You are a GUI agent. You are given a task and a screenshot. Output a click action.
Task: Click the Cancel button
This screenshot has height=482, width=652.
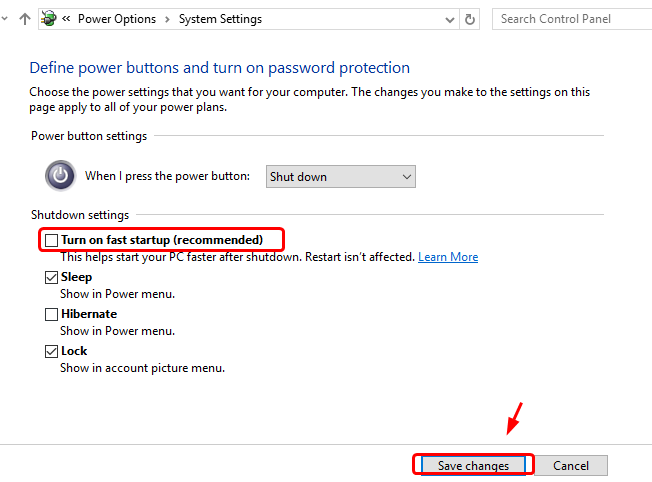[x=571, y=465]
